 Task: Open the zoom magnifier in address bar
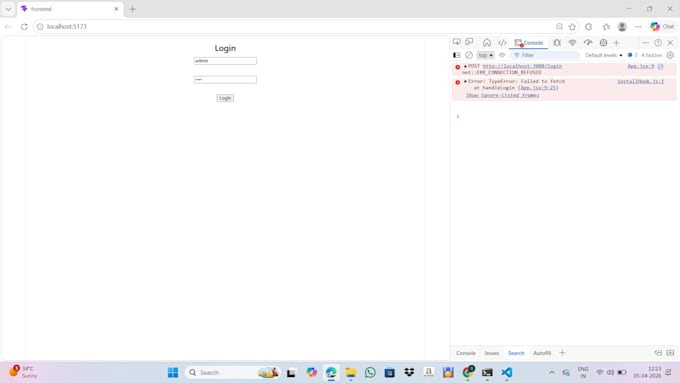(559, 26)
